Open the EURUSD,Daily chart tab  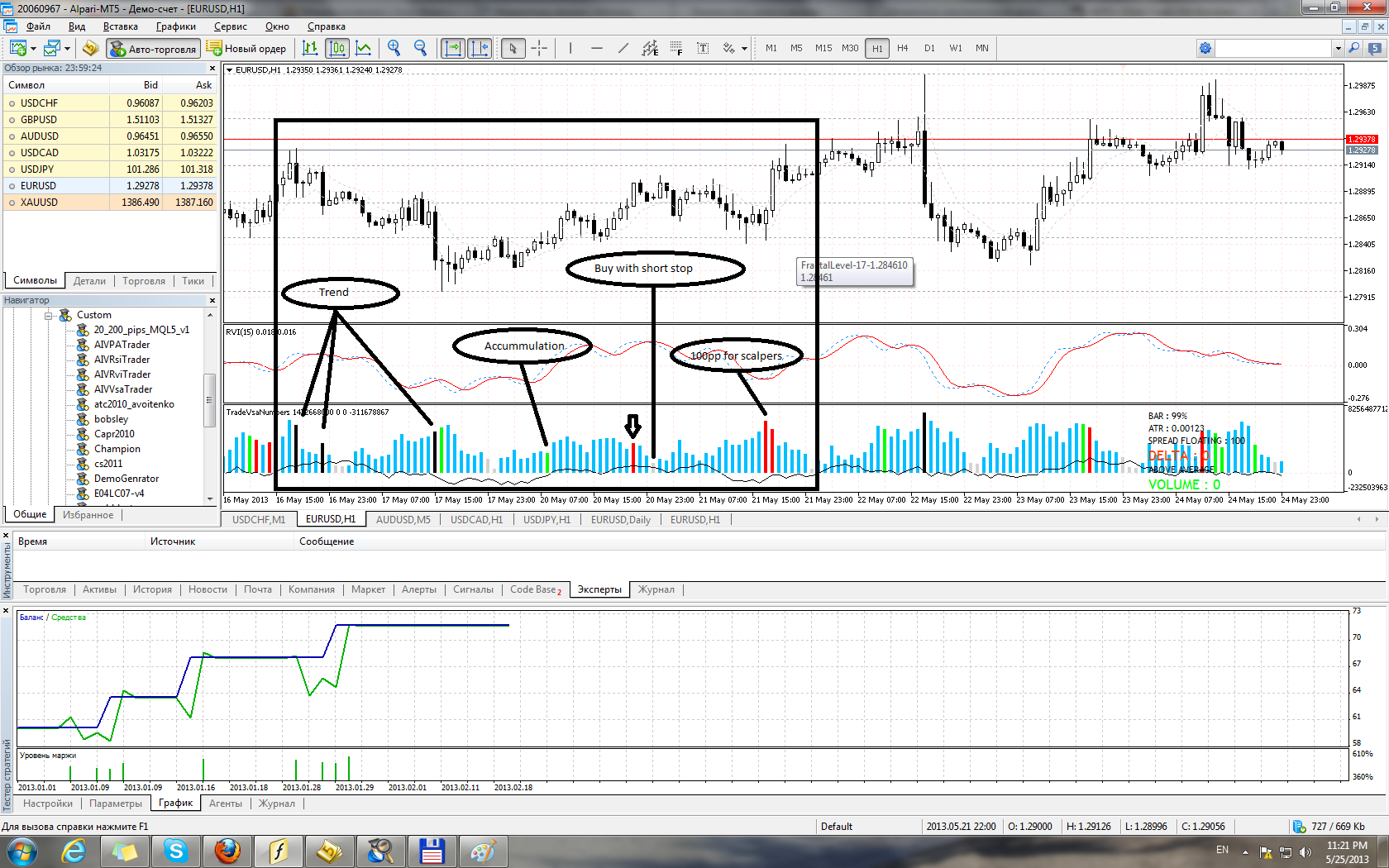(620, 520)
